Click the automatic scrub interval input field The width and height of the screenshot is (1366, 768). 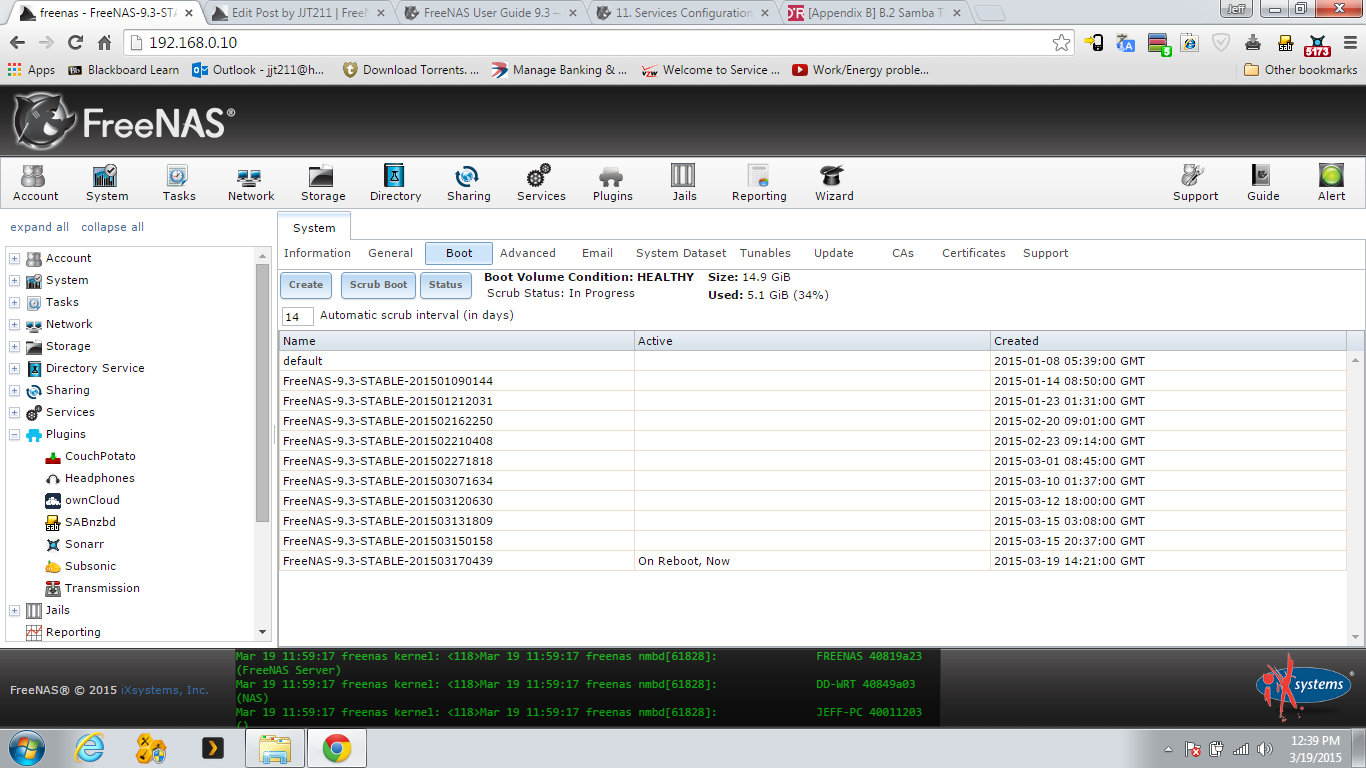coord(298,316)
